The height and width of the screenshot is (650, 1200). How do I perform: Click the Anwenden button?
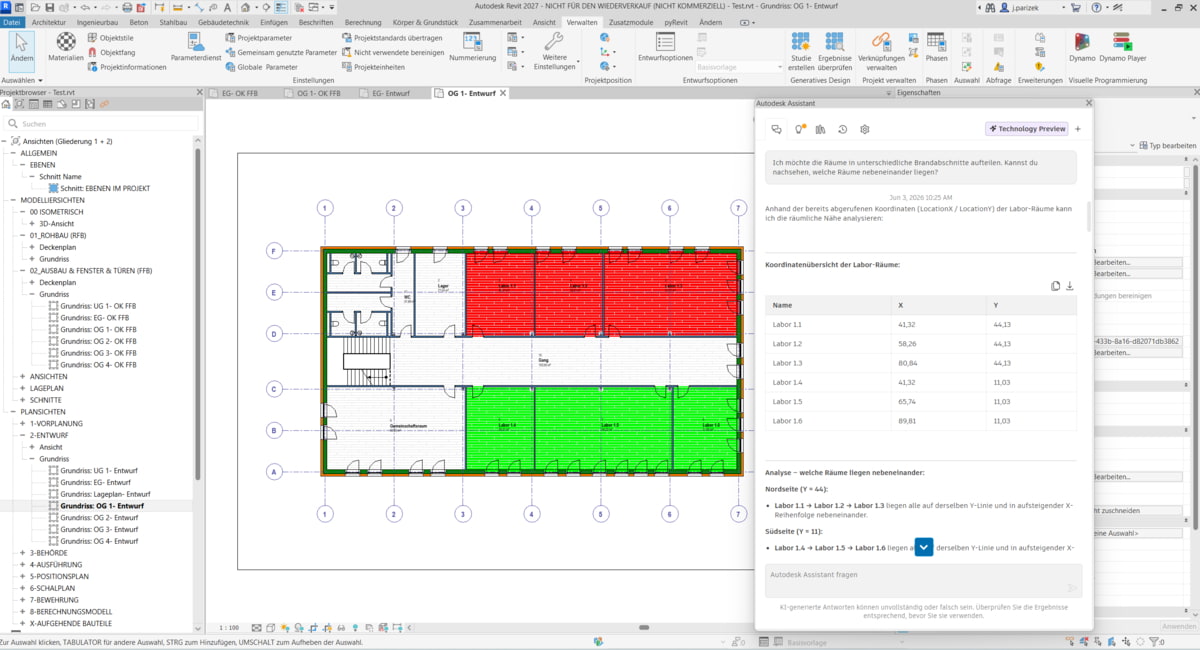(1179, 626)
